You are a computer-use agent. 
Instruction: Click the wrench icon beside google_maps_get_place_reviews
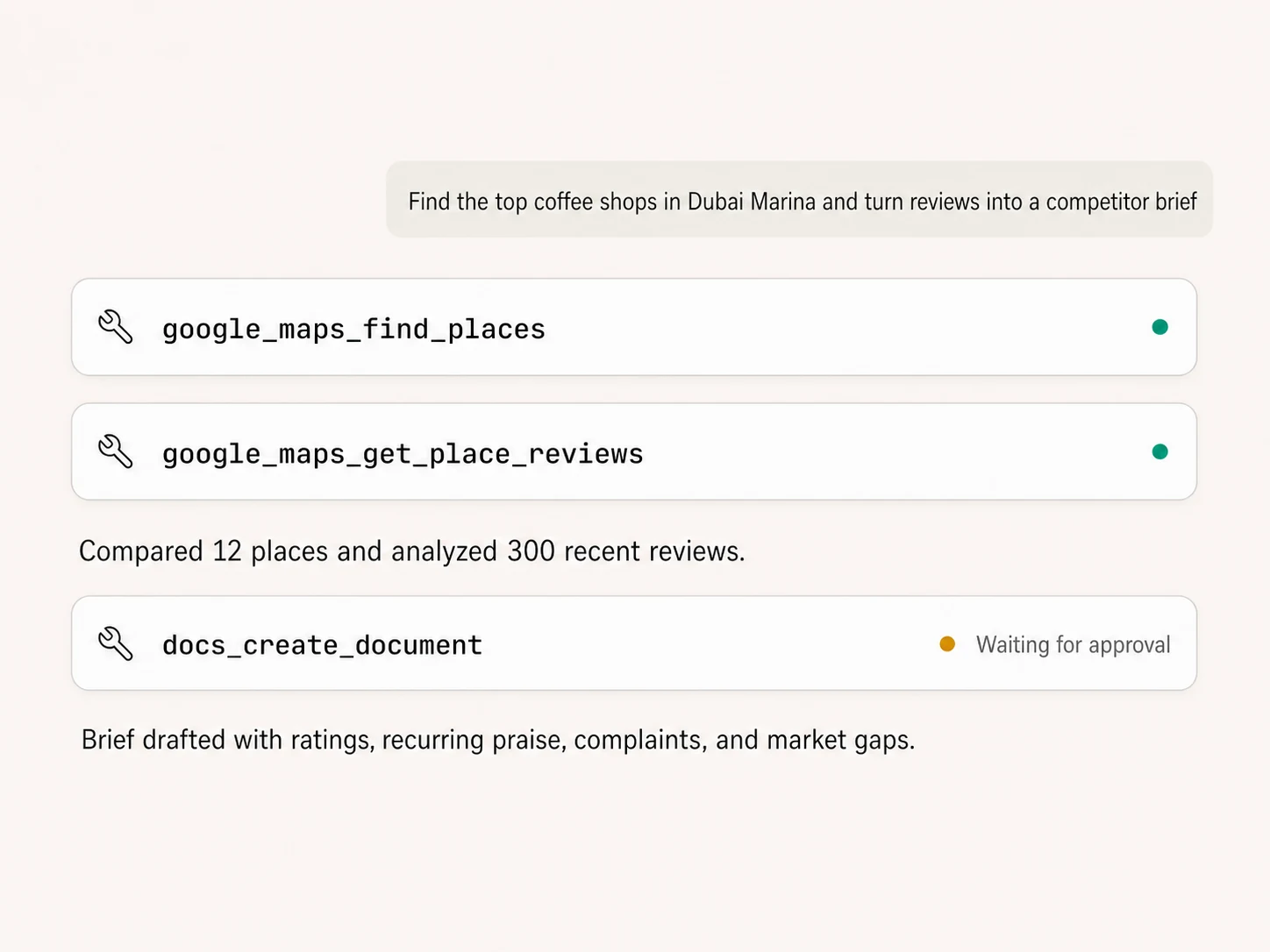pos(116,451)
